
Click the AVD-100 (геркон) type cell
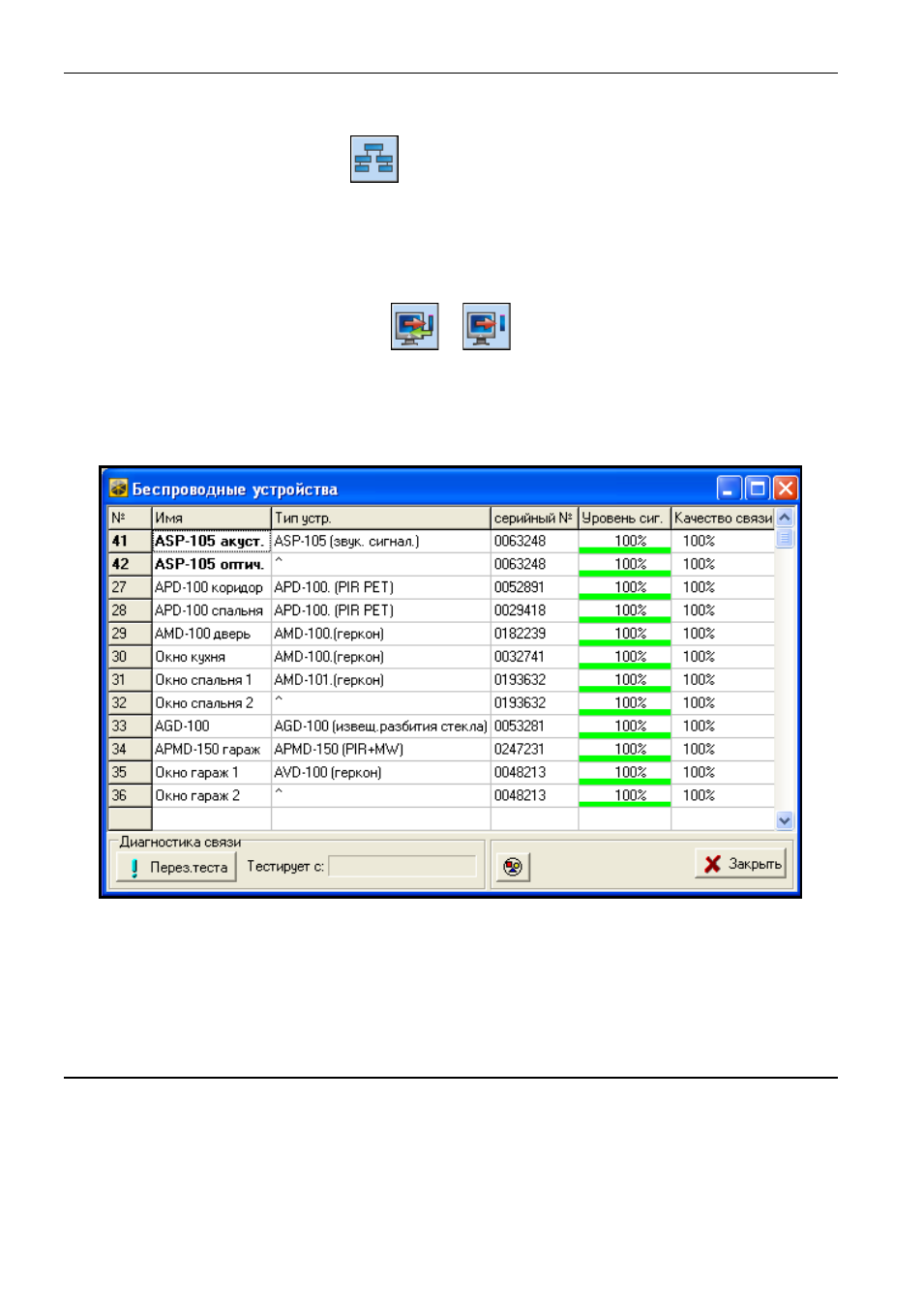pyautogui.click(x=380, y=773)
